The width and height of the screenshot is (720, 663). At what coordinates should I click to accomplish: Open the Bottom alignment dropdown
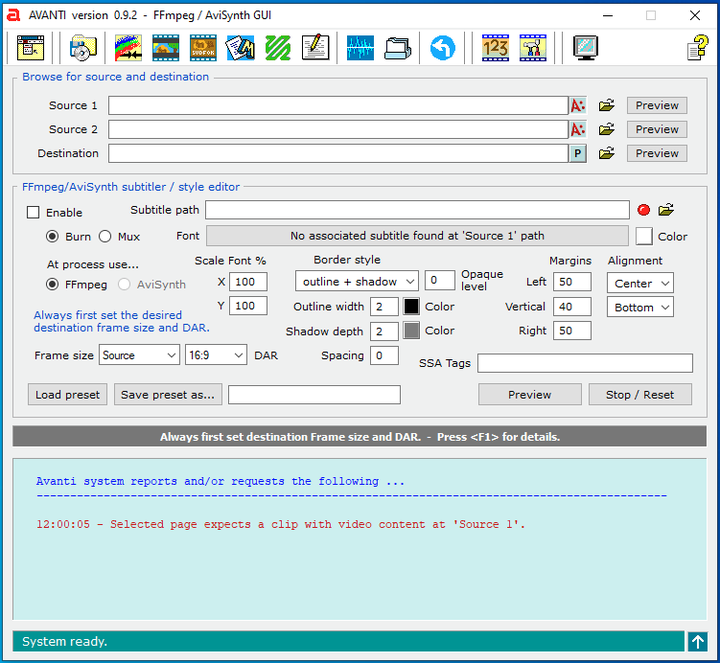(640, 308)
